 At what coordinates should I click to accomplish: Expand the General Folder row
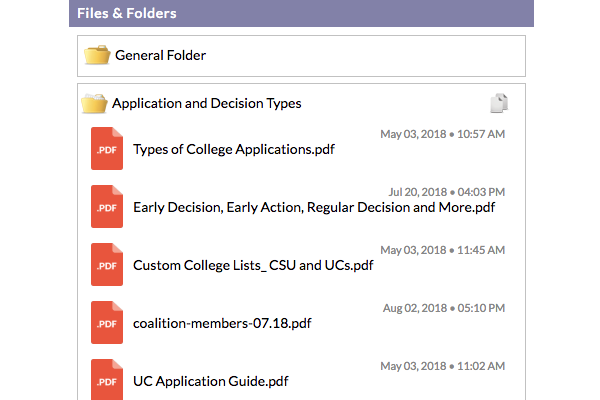pyautogui.click(x=302, y=56)
